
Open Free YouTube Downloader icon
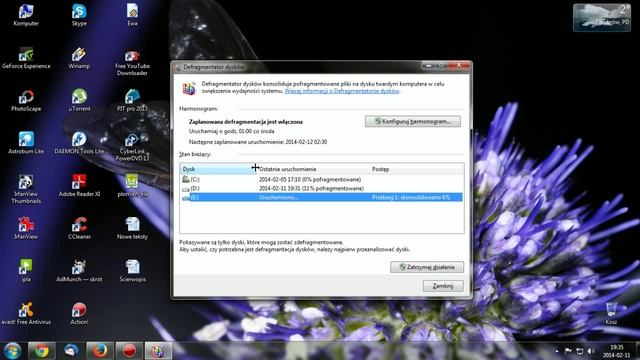pos(132,62)
